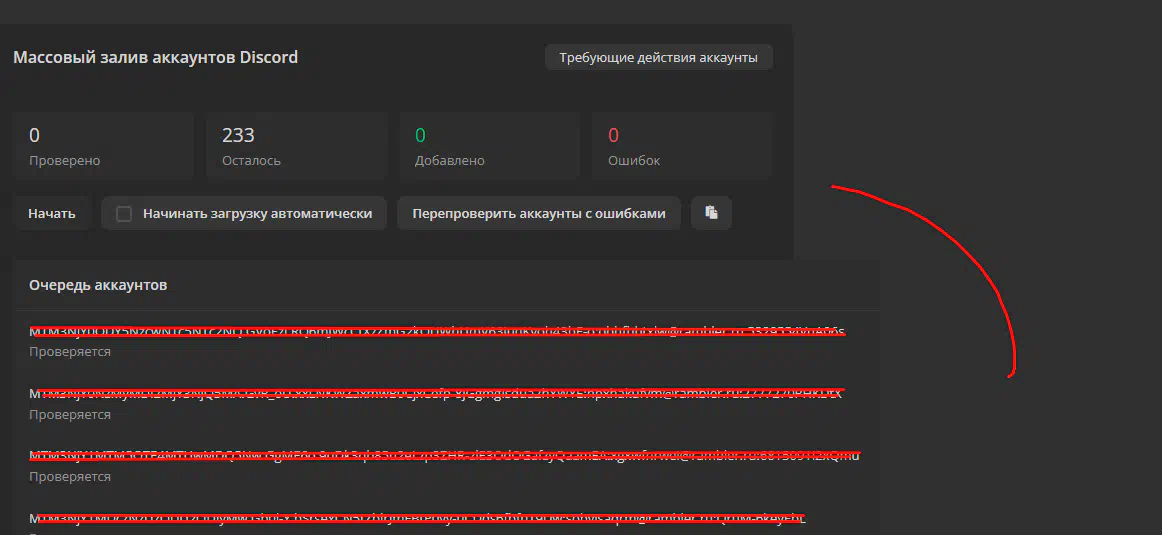The image size is (1162, 535).
Task: Click the Начать button
Action: [x=52, y=213]
